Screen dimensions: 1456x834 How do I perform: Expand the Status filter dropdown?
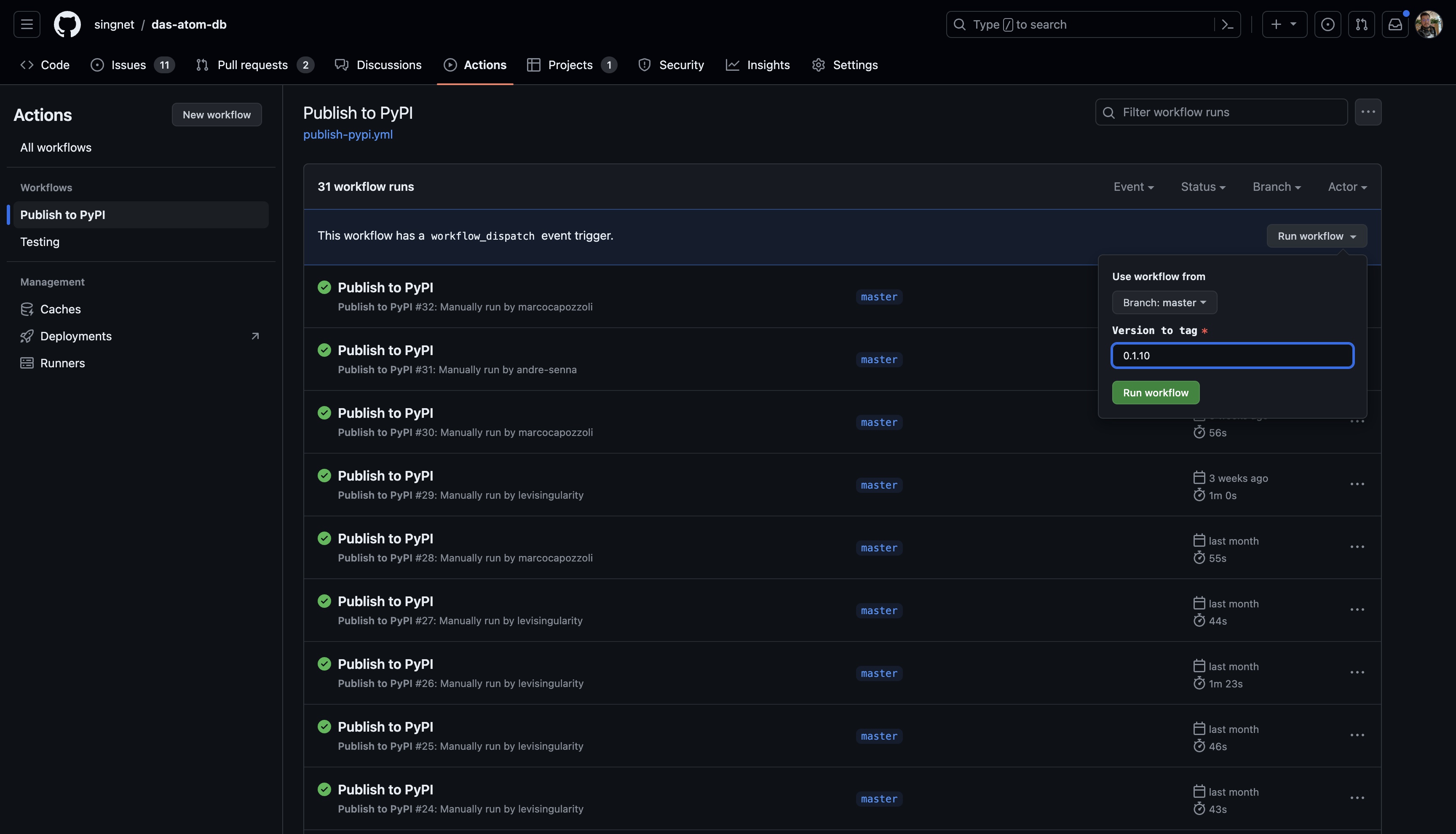point(1203,187)
